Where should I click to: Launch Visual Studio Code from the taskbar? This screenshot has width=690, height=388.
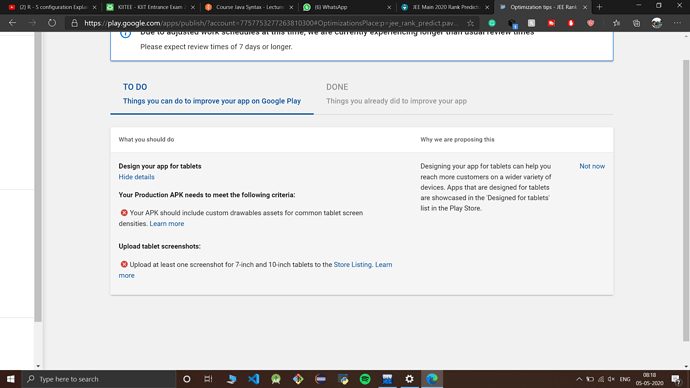click(x=253, y=379)
